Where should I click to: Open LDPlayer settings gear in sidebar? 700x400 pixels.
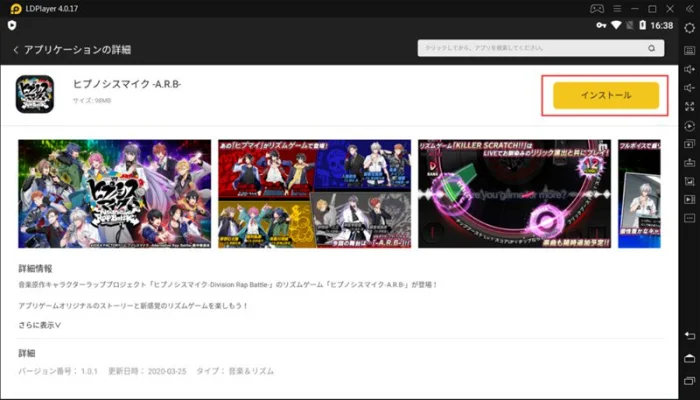pos(690,28)
